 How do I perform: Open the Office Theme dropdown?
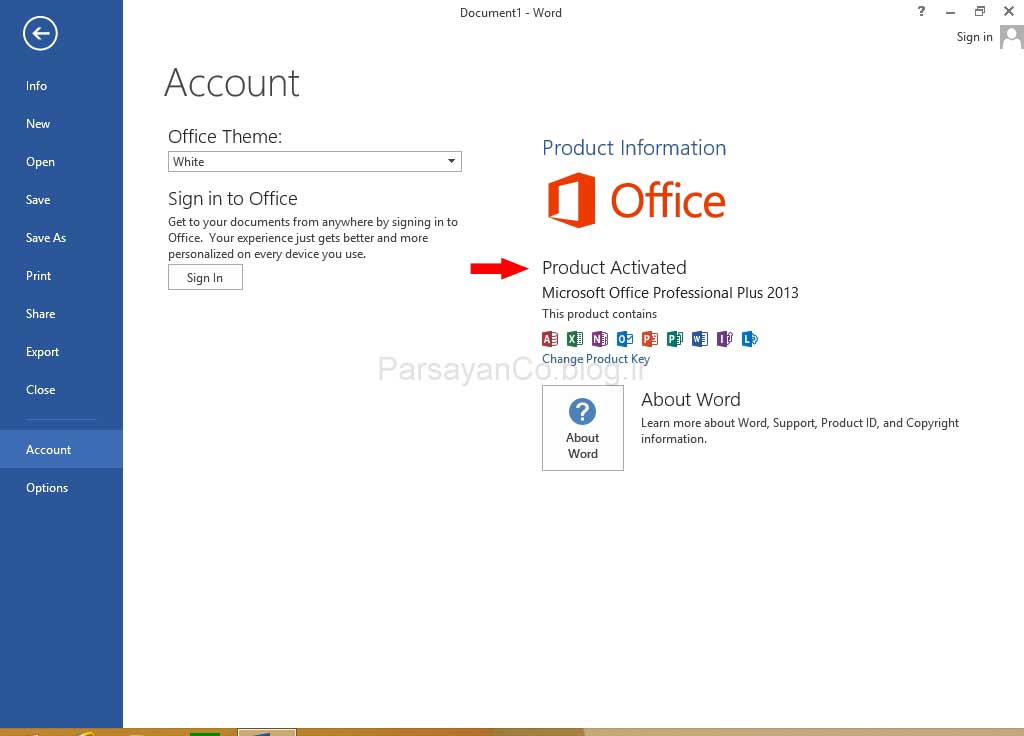tap(315, 161)
